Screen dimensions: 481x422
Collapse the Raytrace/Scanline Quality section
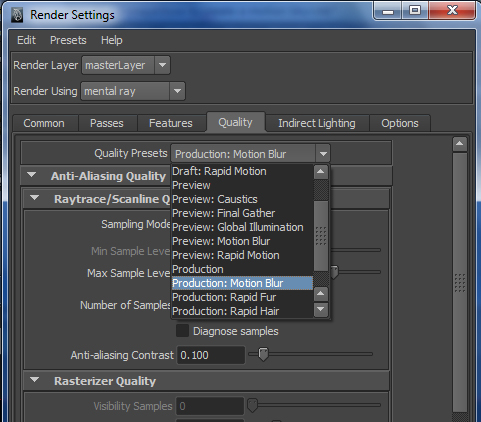click(34, 198)
